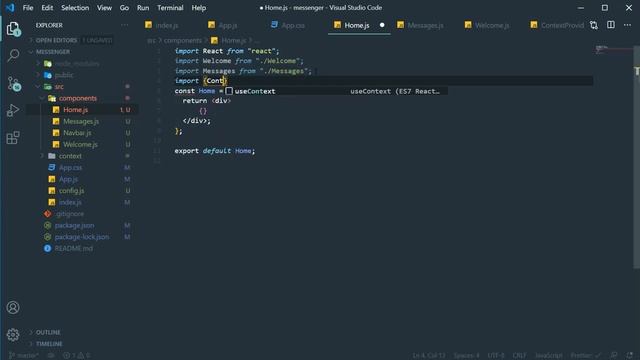640x360 pixels.
Task: Change the JavaScript language mode
Action: [x=549, y=356]
